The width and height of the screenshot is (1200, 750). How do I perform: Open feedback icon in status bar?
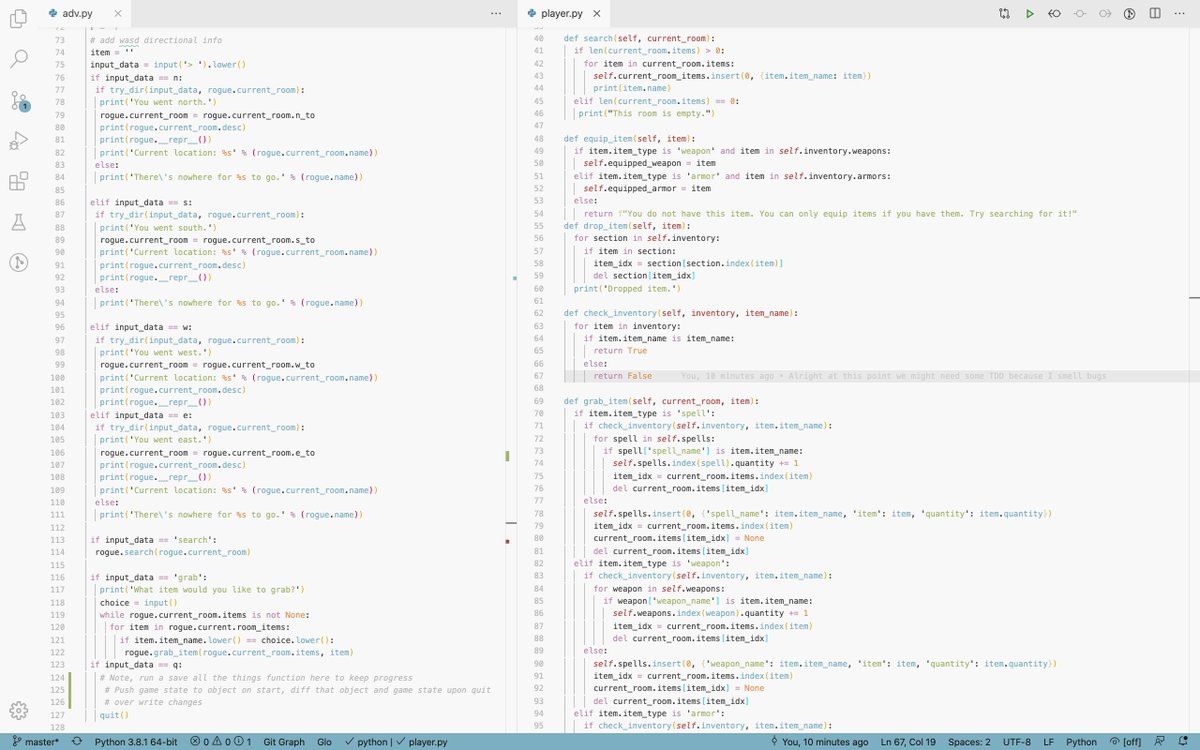[1160, 742]
